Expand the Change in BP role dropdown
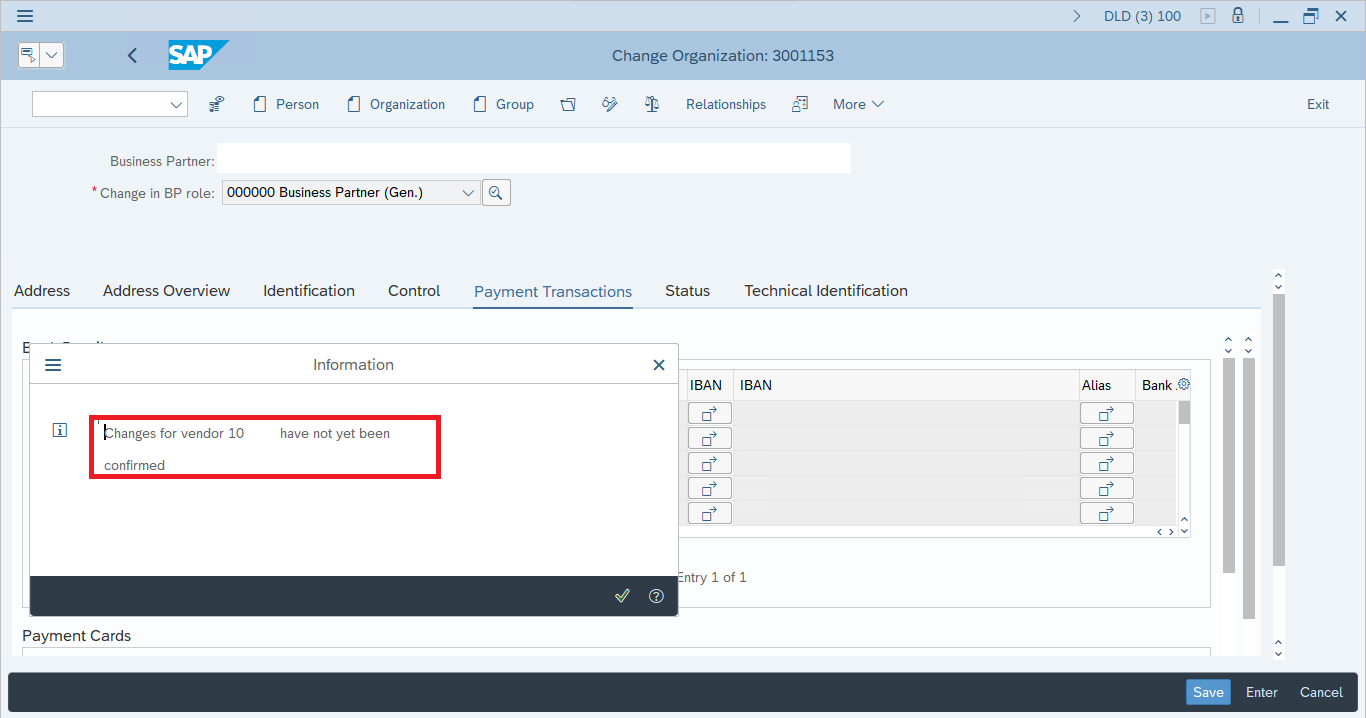1366x718 pixels. point(468,193)
